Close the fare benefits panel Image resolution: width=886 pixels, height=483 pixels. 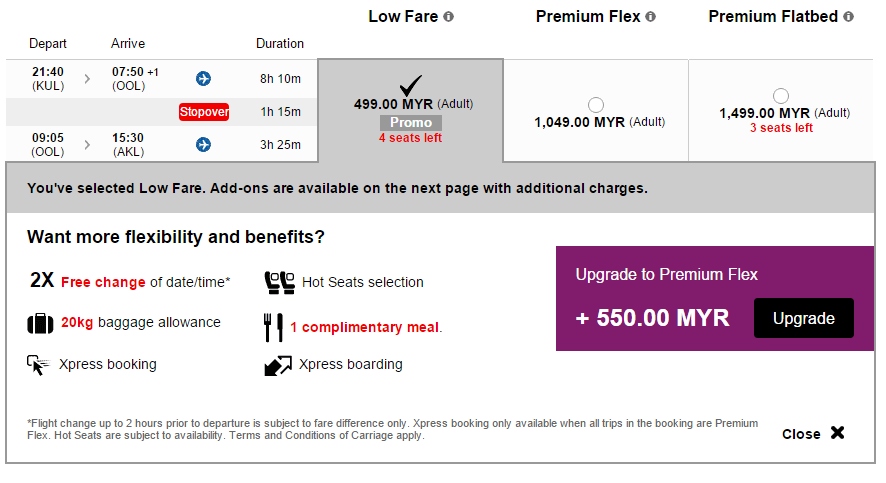pyautogui.click(x=813, y=433)
